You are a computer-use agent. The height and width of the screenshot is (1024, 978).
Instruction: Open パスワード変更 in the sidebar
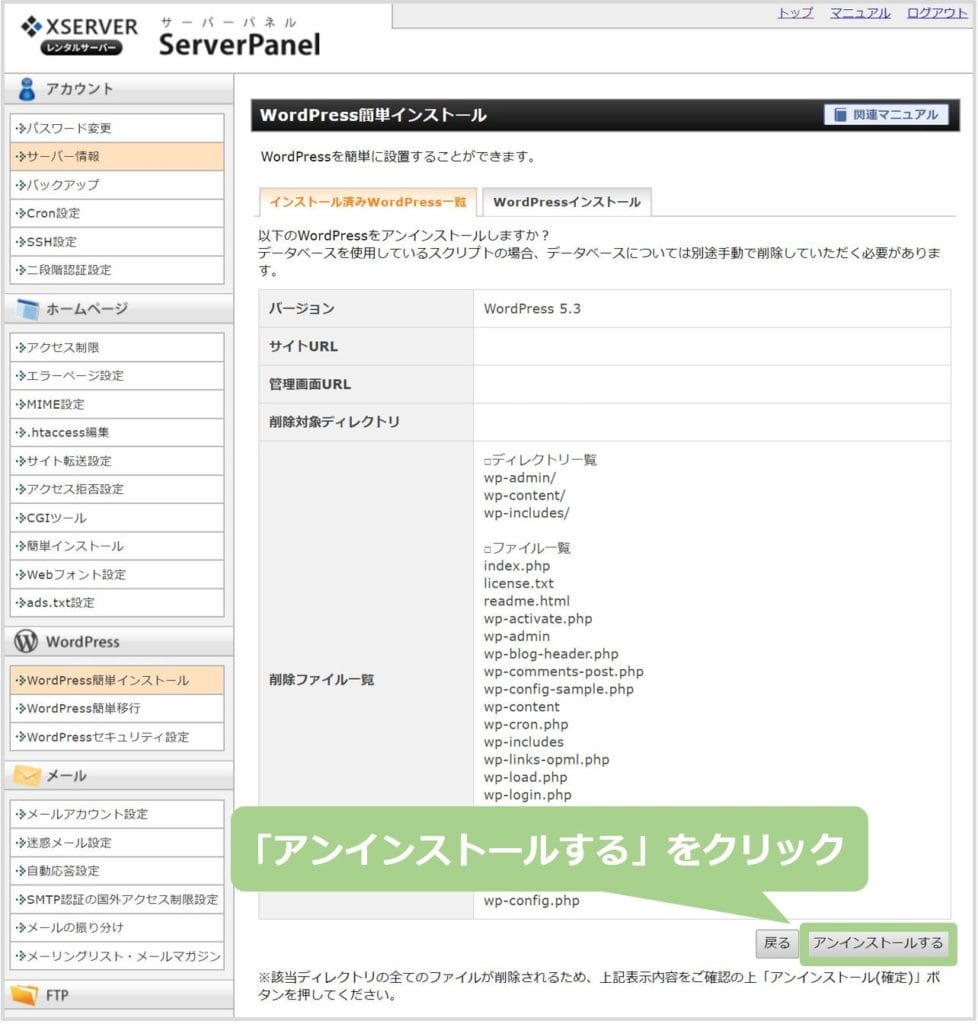tap(69, 129)
